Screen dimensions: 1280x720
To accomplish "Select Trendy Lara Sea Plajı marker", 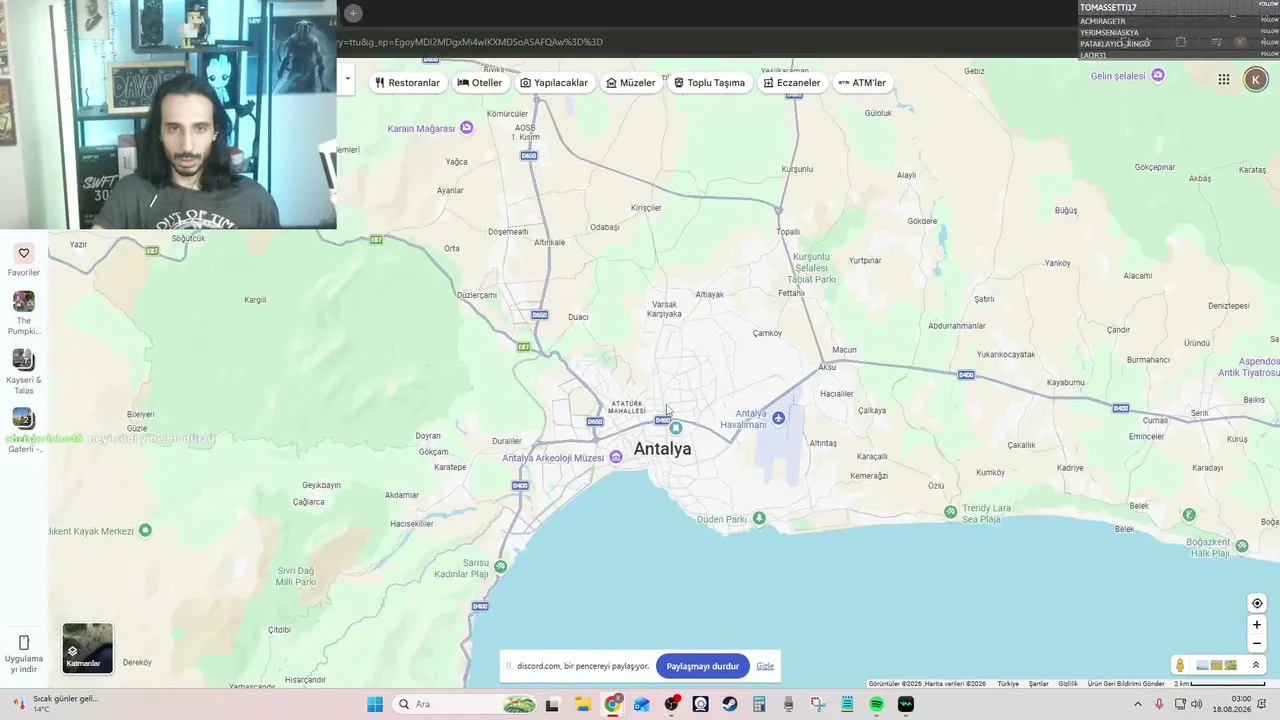I will point(950,512).
